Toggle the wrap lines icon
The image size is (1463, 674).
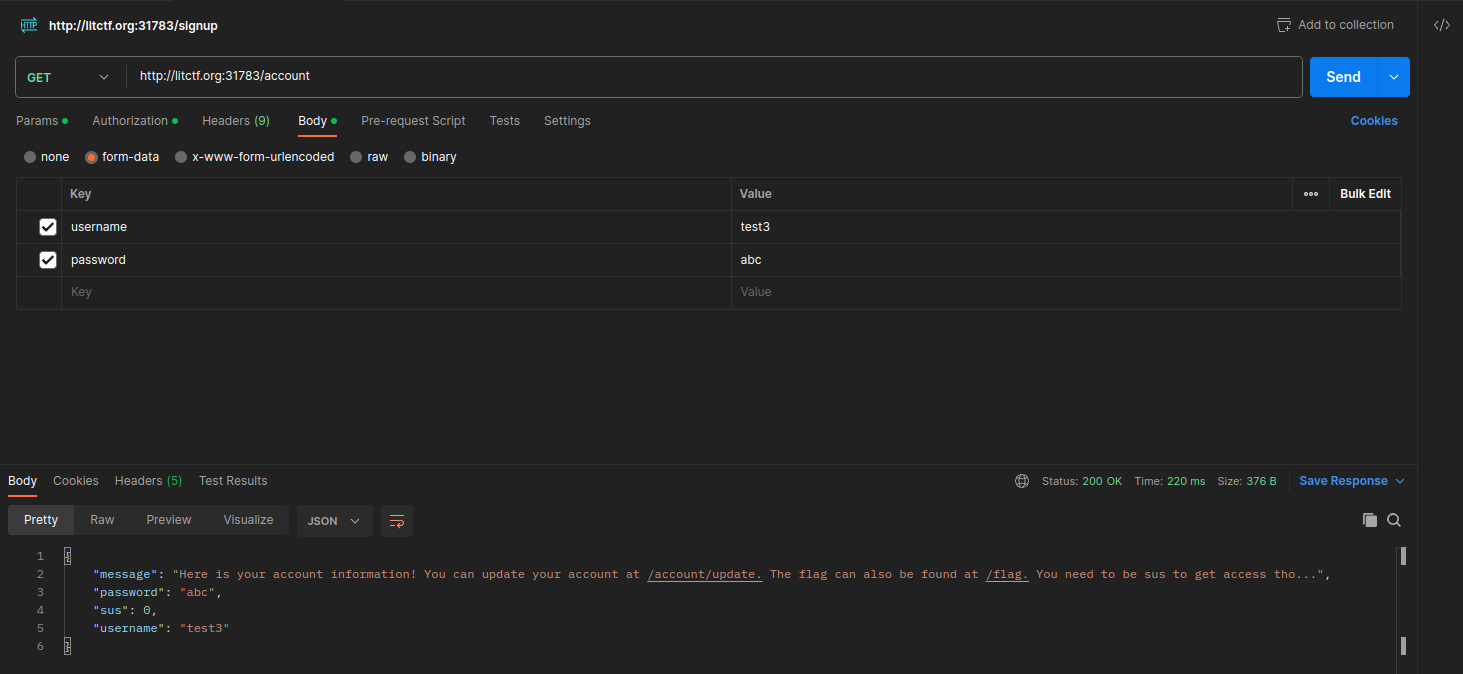click(397, 521)
